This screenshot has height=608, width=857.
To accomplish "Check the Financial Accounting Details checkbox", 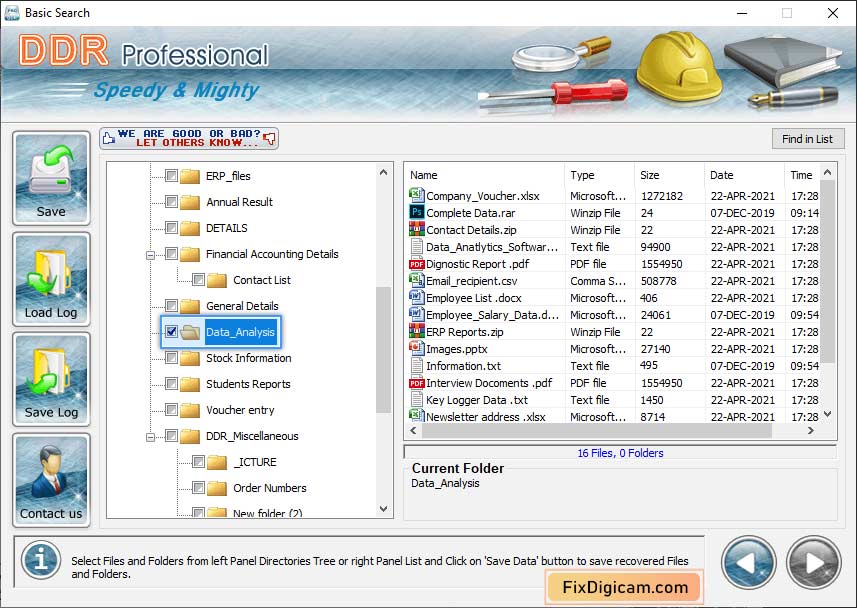I will (171, 254).
